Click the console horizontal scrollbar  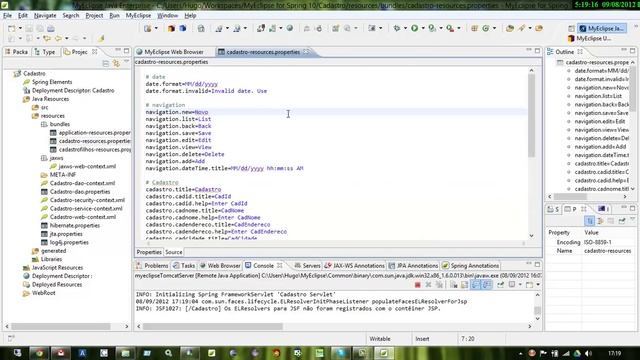coord(213,327)
